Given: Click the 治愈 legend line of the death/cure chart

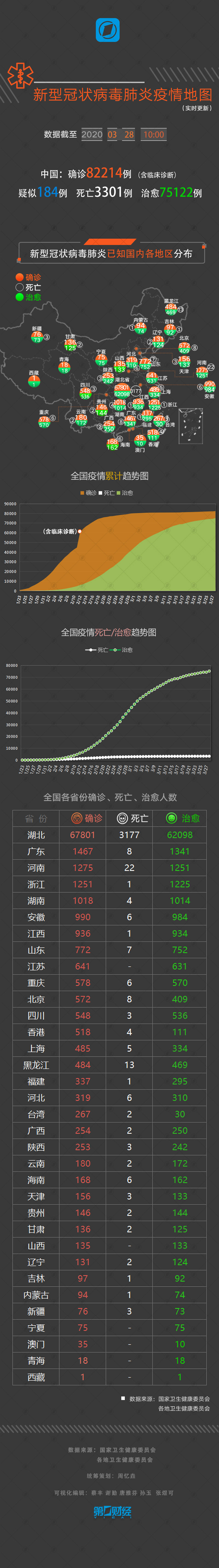Looking at the screenshot, I should 115,649.
